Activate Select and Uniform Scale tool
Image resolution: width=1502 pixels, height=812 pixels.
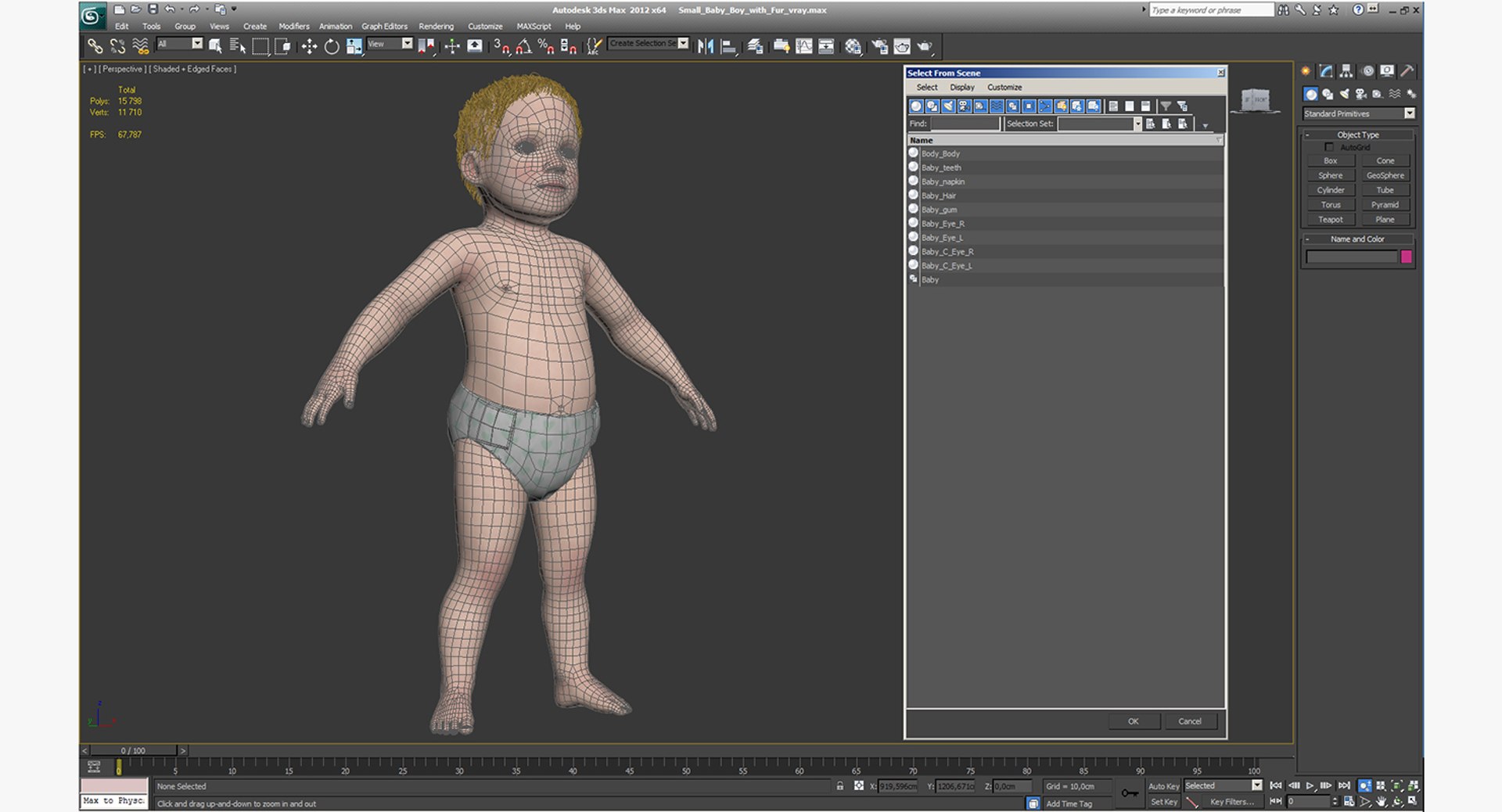[354, 46]
